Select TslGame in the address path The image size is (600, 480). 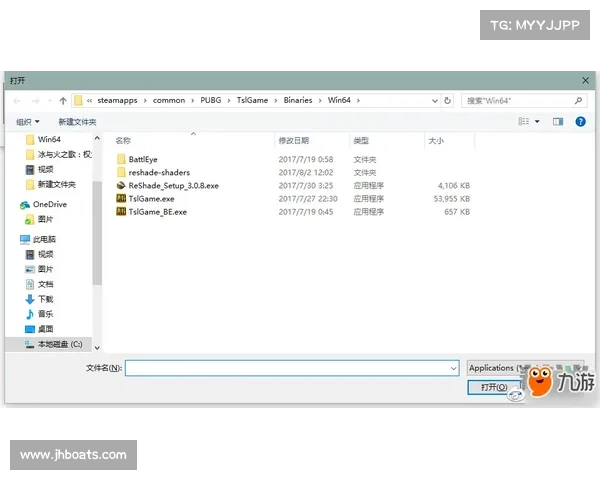(x=252, y=100)
